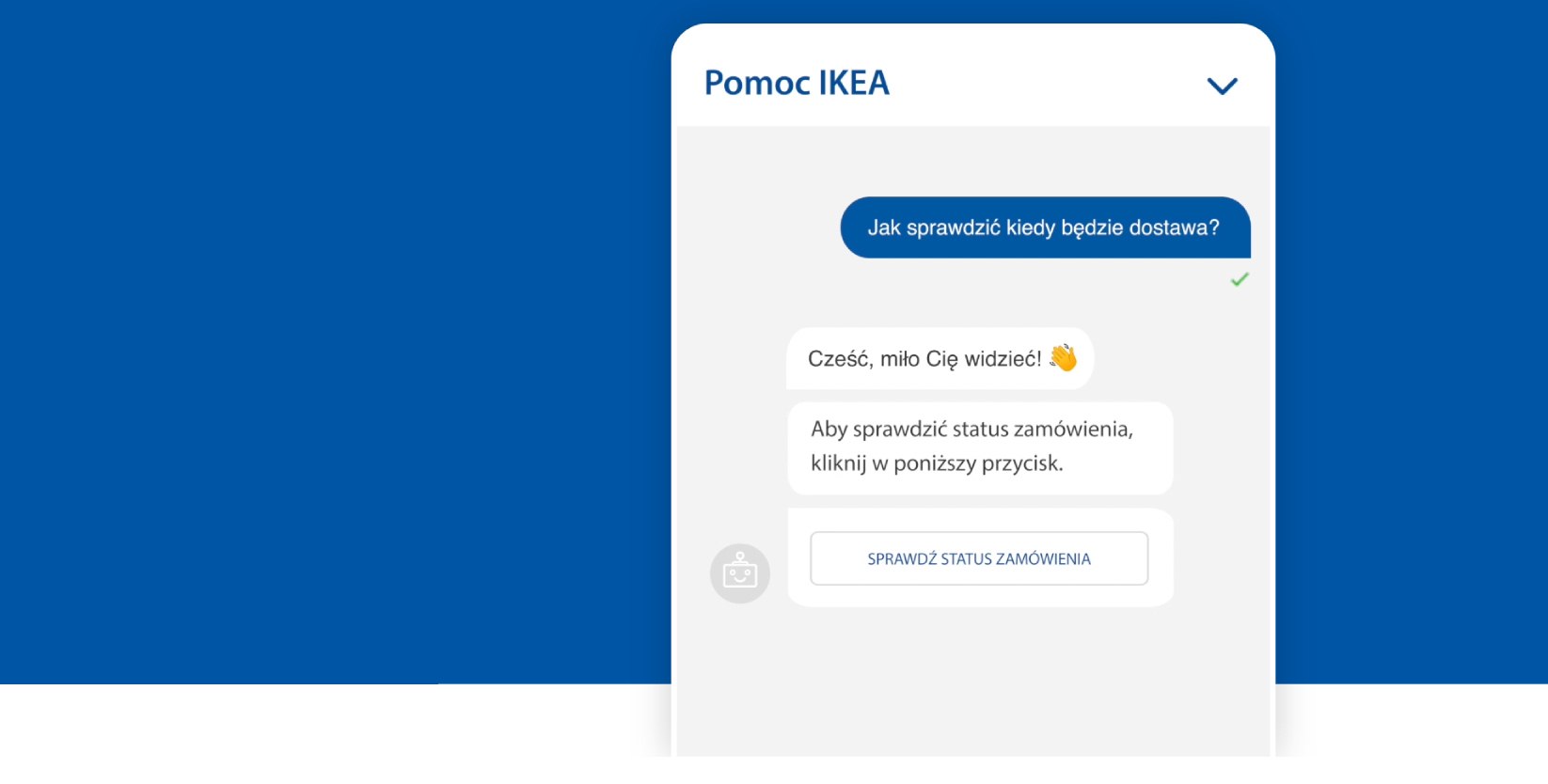The image size is (1548, 784).
Task: Click the green delivered checkmark icon
Action: (1240, 279)
